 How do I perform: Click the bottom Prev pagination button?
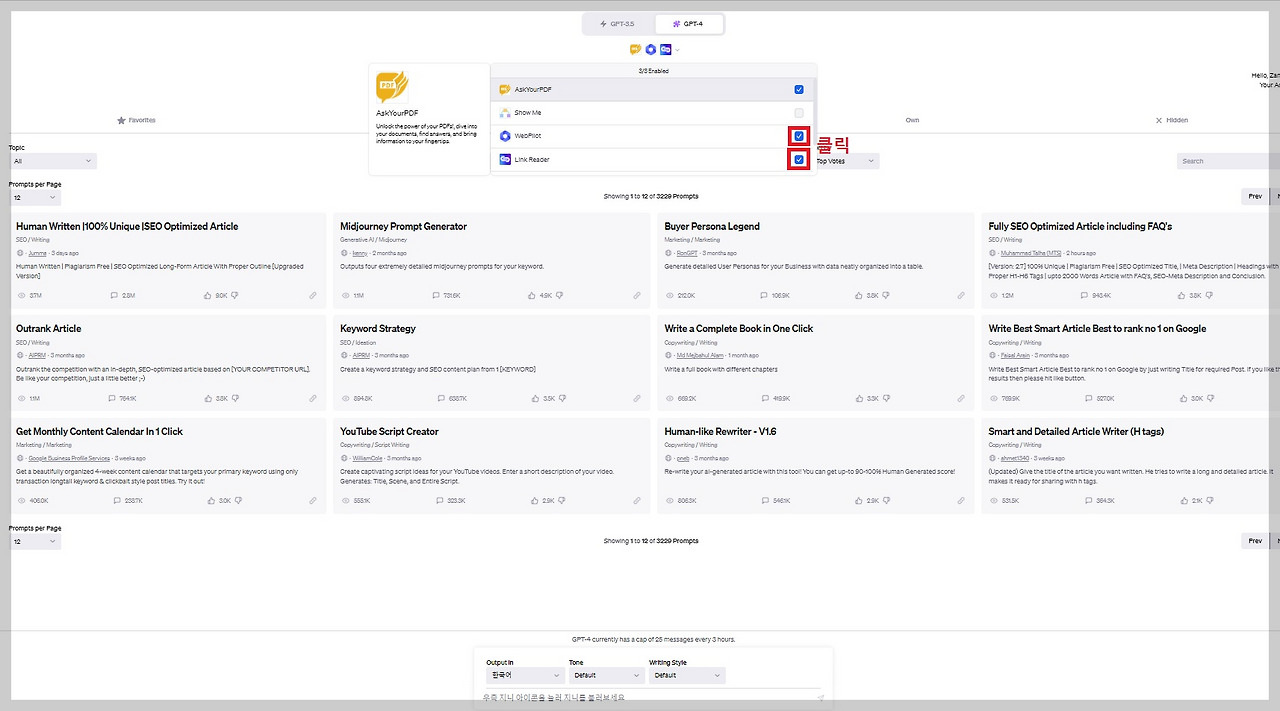1255,541
